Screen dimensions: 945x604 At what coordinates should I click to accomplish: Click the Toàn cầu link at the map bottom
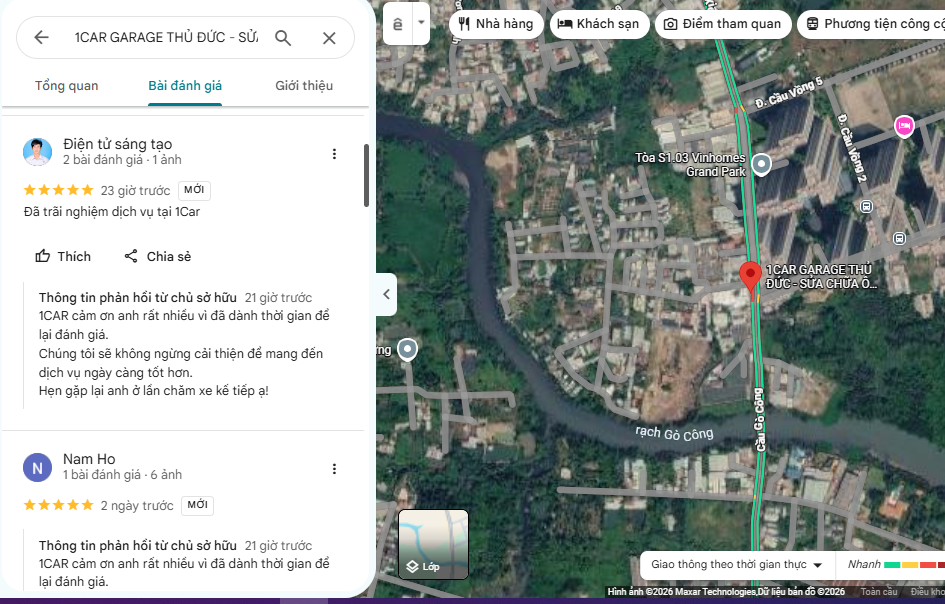tap(879, 591)
